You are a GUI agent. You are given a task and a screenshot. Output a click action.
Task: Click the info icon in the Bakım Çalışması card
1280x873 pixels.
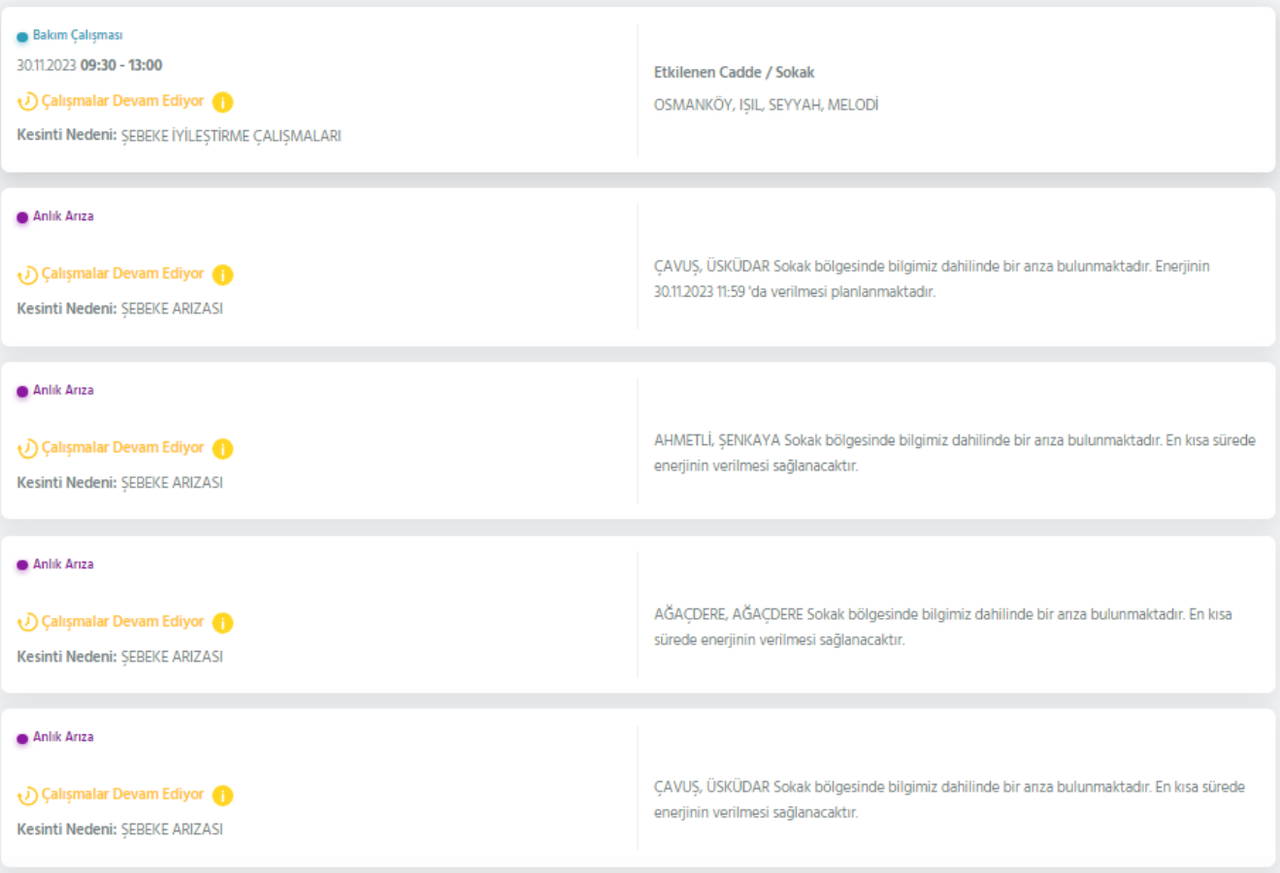222,102
